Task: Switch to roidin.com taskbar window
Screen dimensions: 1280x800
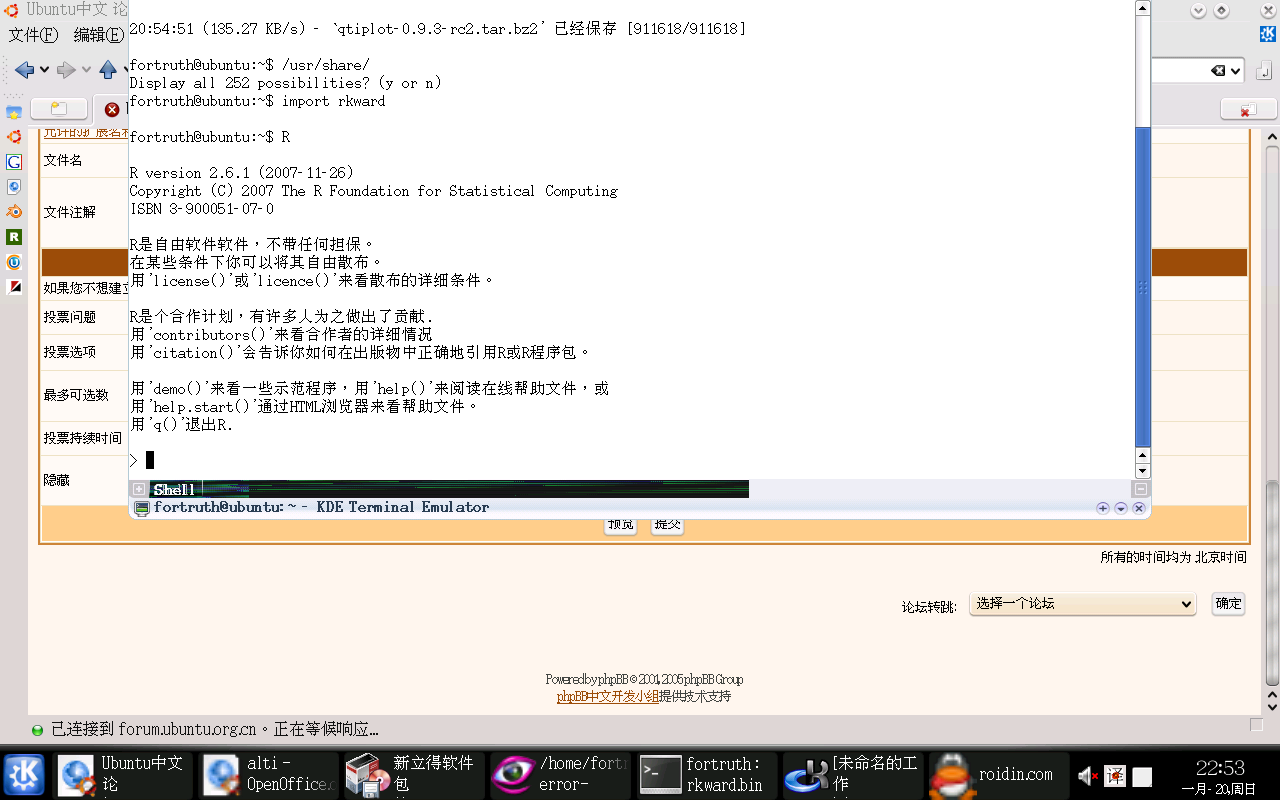Action: tap(998, 774)
